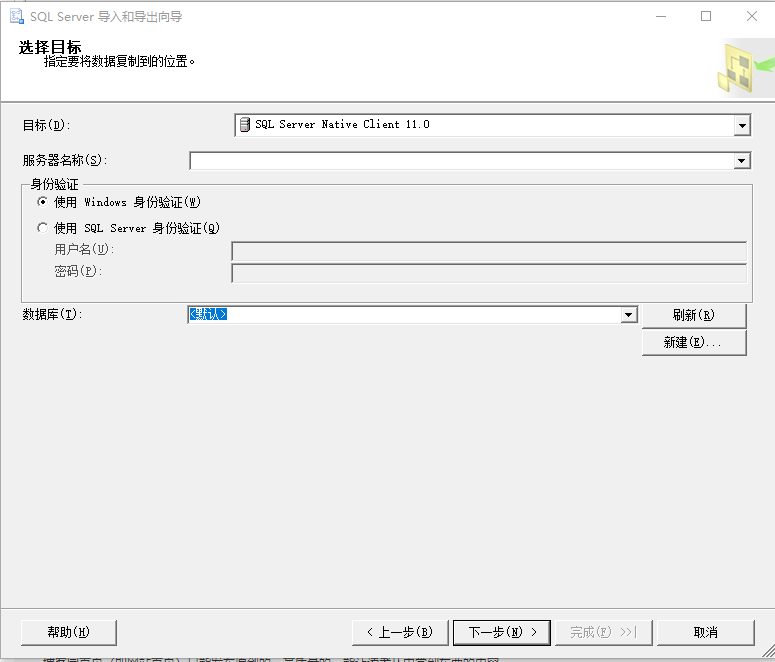The image size is (775, 662).
Task: Click the 服务器名称(S) label
Action: click(65, 160)
